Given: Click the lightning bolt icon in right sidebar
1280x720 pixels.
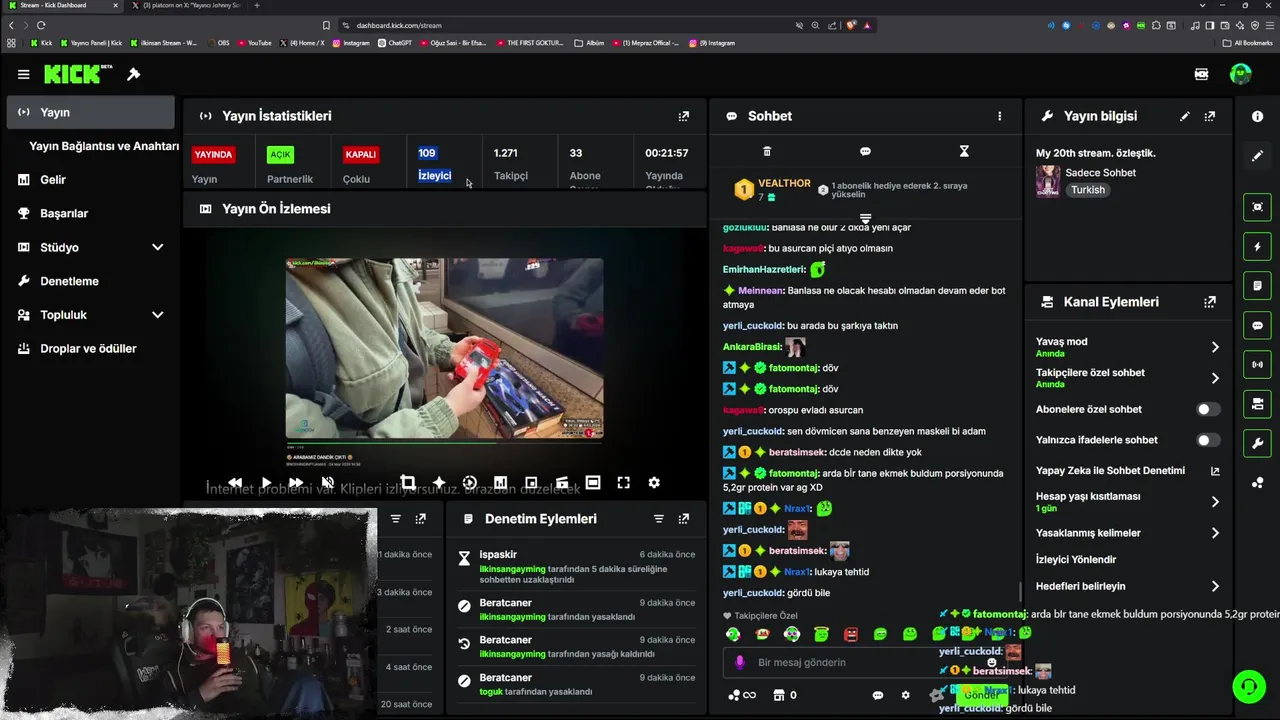Looking at the screenshot, I should pyautogui.click(x=1258, y=246).
